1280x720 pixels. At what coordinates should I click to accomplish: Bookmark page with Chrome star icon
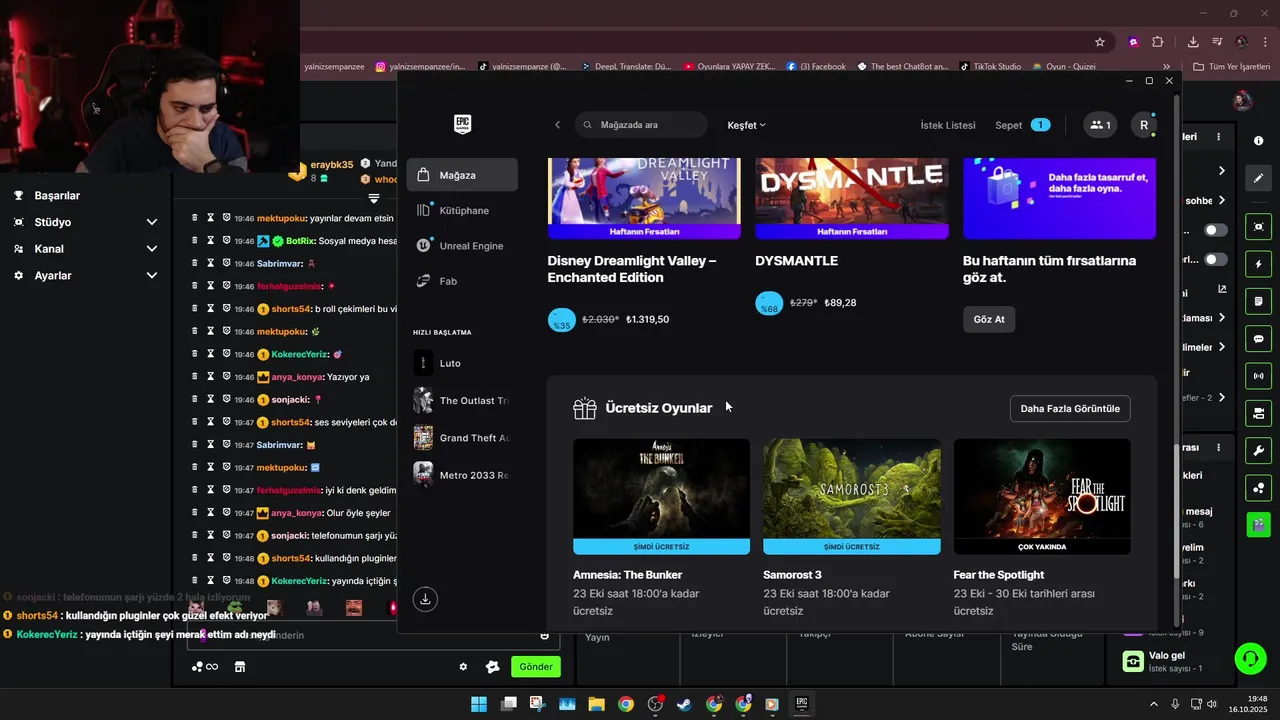click(1100, 42)
